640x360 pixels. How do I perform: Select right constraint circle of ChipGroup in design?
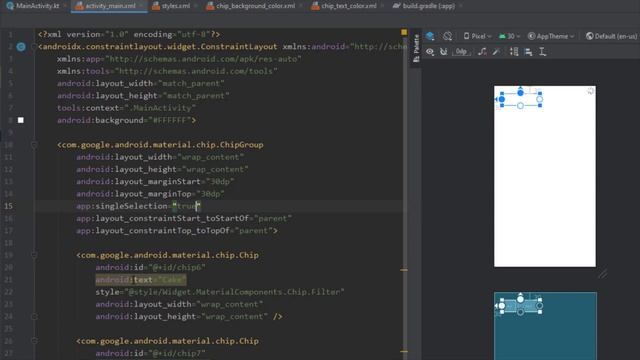[x=539, y=99]
